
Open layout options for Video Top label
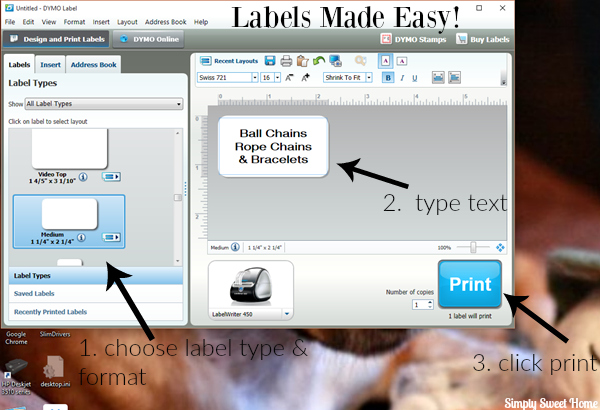click(x=111, y=176)
